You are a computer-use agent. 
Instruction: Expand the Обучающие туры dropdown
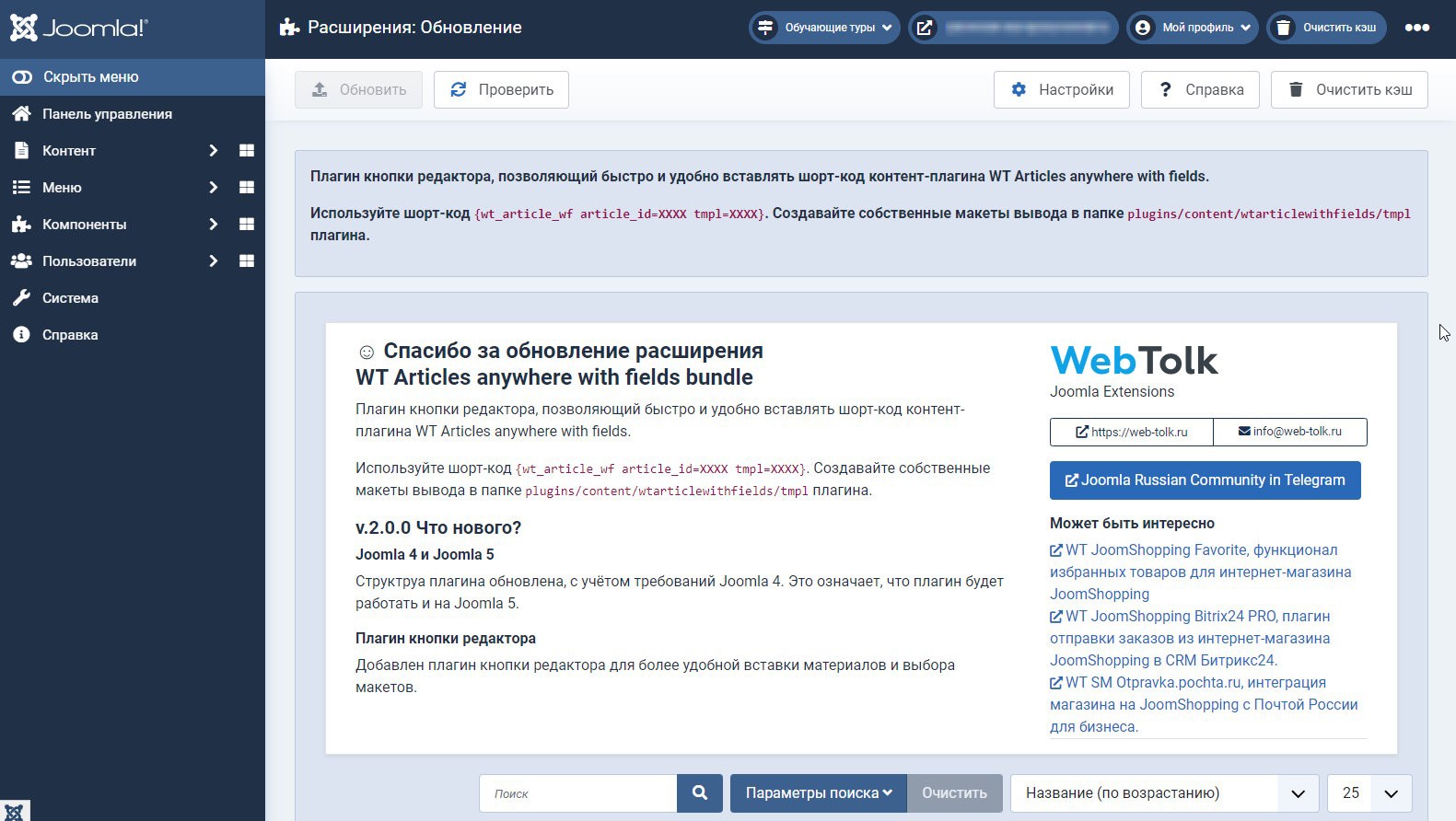pos(824,28)
